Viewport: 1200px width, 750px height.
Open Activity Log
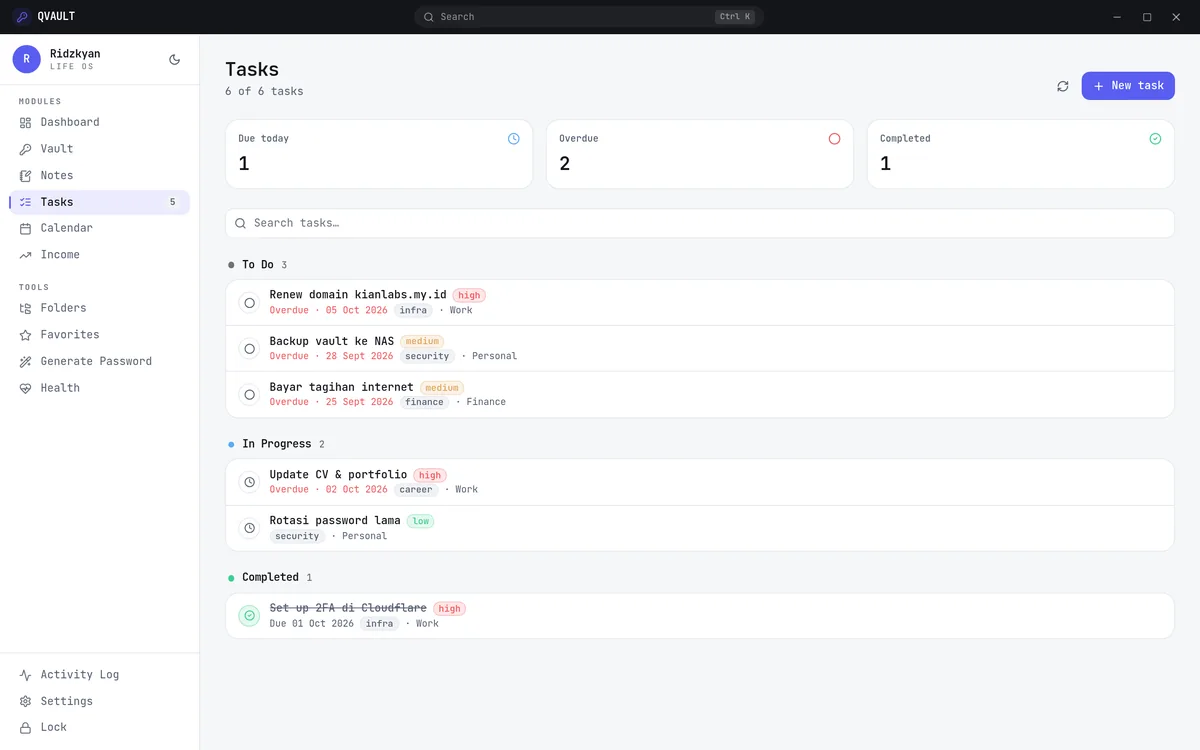point(100,675)
